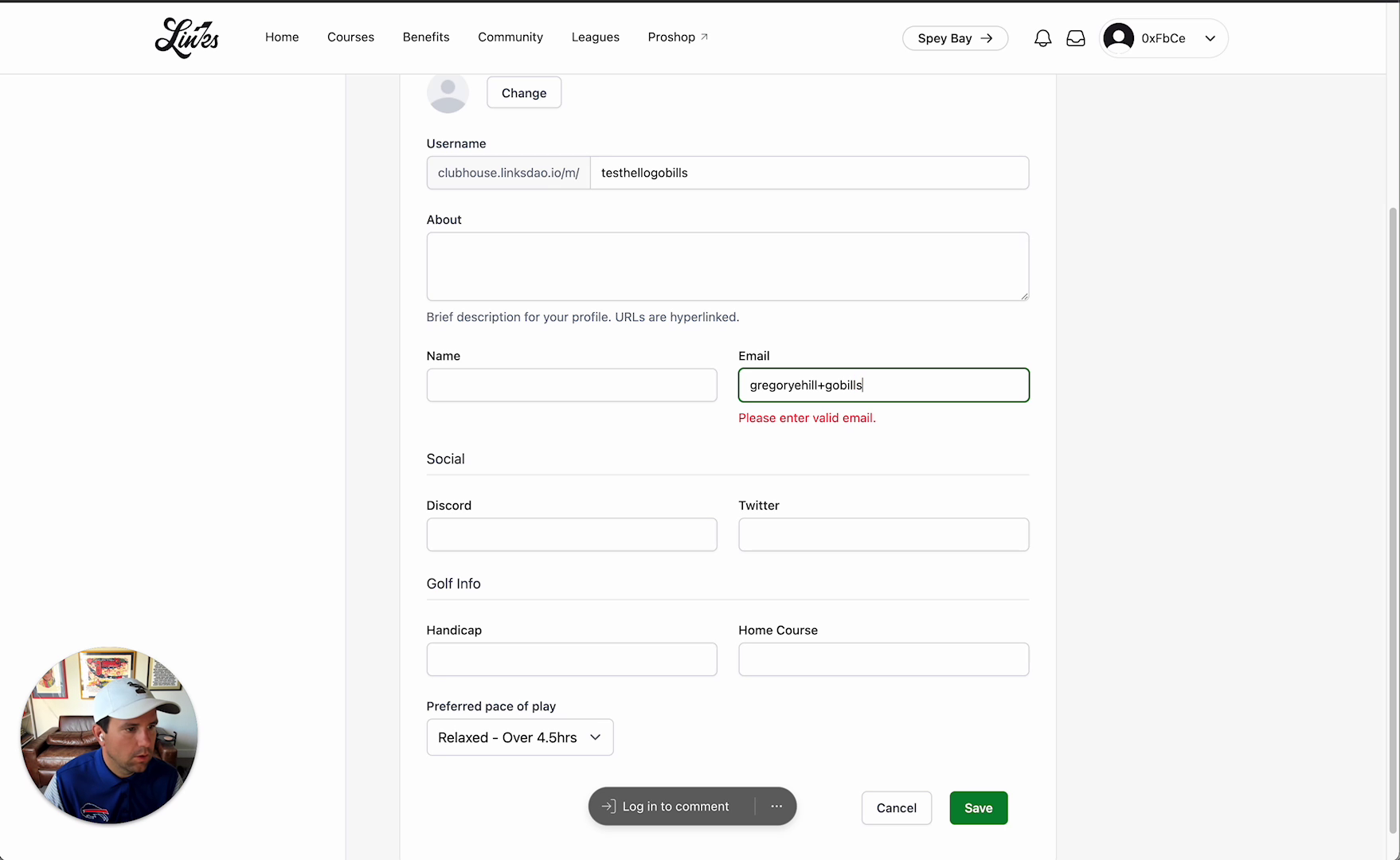1400x860 pixels.
Task: Go to the Community page
Action: 510,37
